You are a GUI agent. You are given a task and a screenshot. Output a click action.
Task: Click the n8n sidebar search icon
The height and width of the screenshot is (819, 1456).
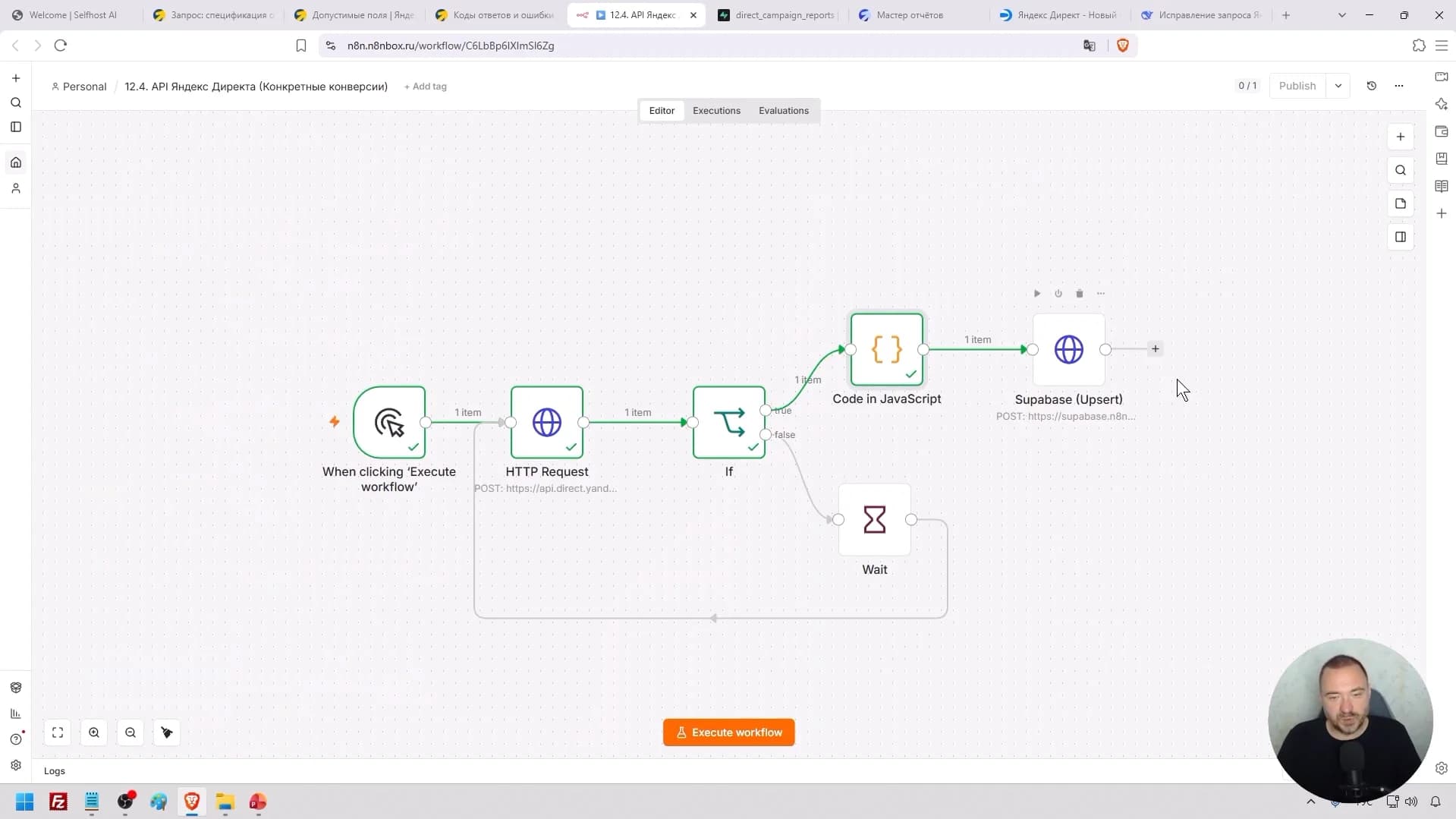click(16, 102)
